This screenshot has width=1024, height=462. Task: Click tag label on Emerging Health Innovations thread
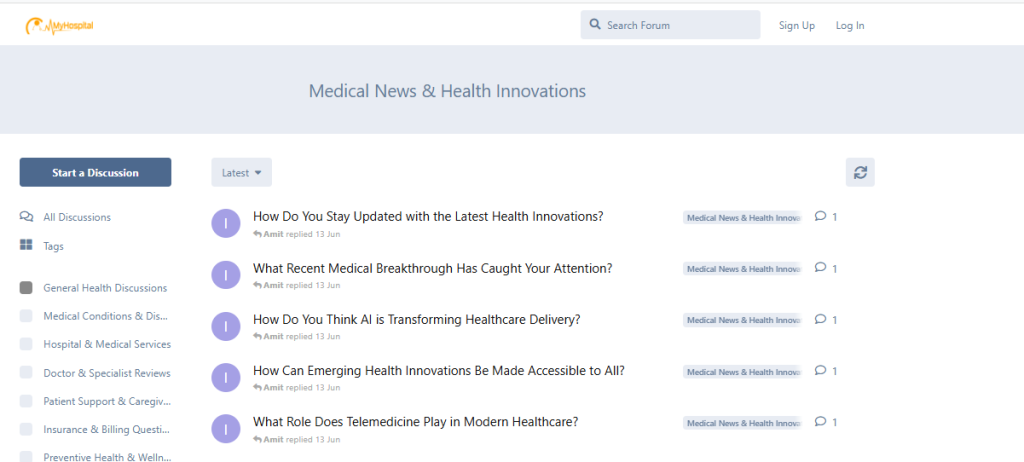(743, 371)
